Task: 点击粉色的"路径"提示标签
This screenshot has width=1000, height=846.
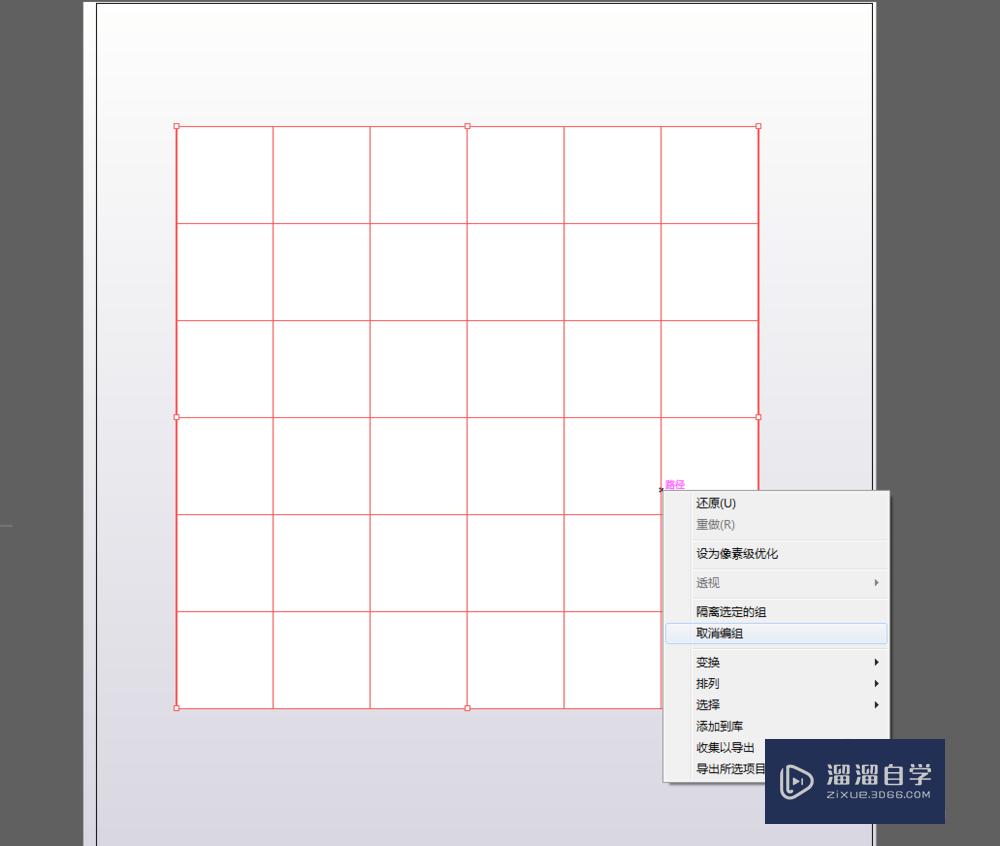Action: coord(673,484)
